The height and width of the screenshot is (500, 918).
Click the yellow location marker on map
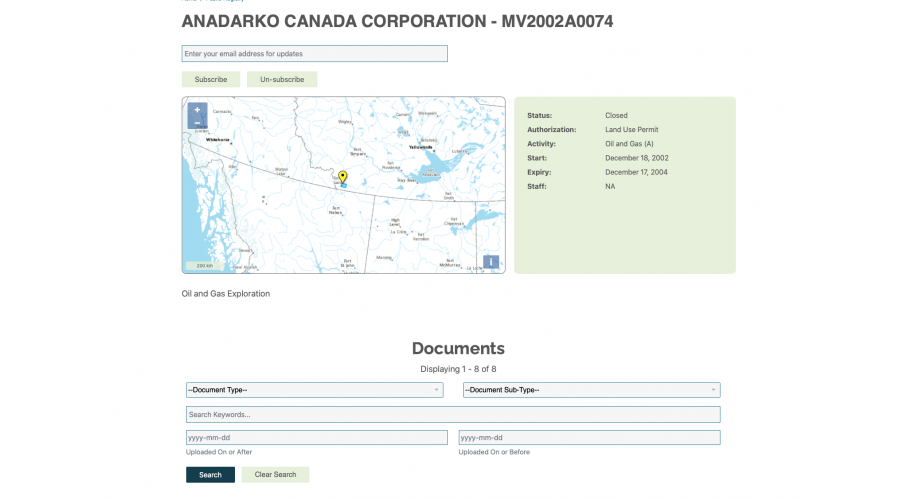tap(342, 177)
